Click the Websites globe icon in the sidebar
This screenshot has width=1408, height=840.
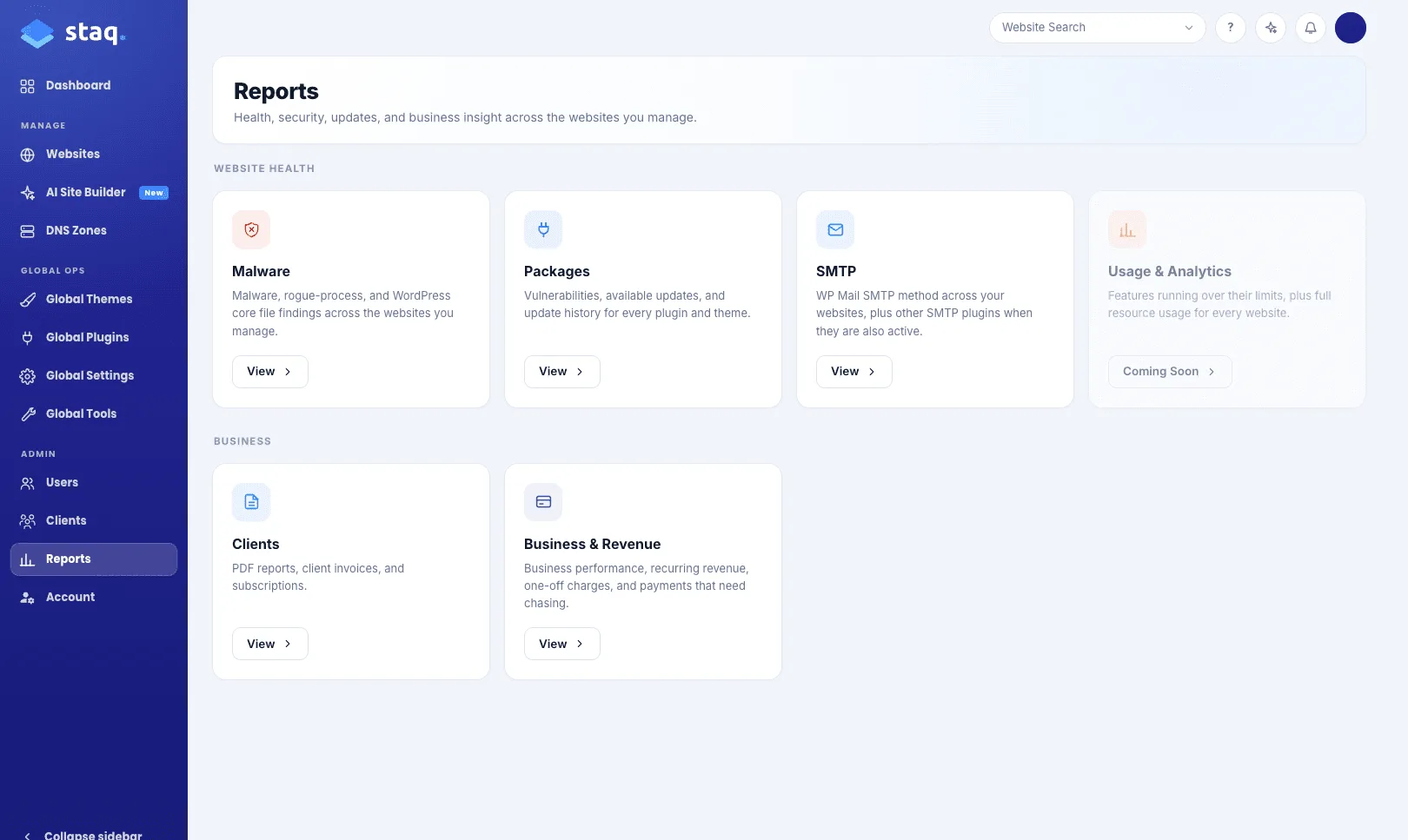28,155
